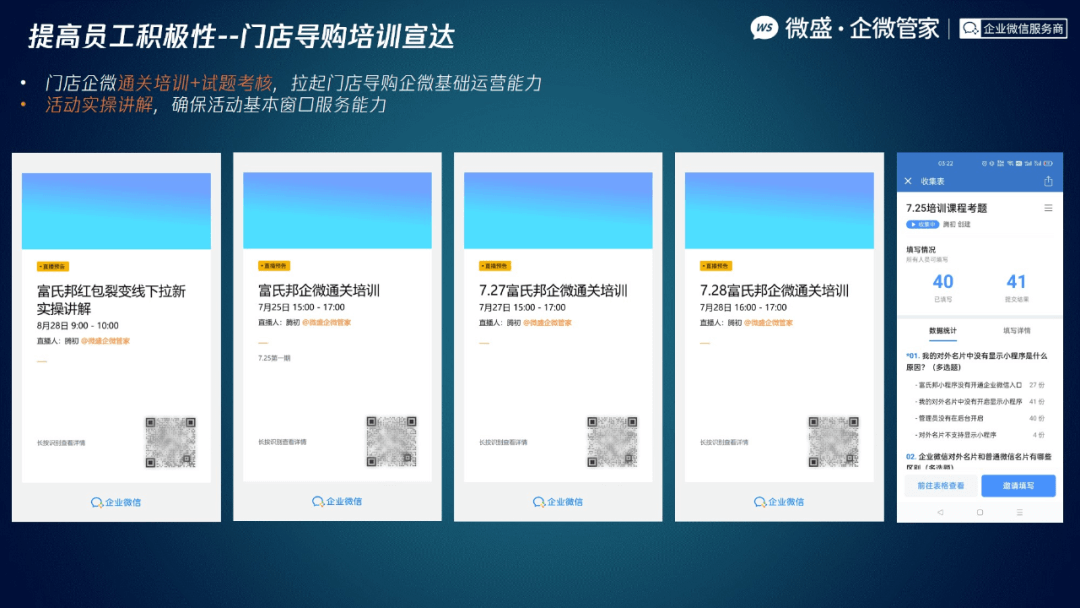Click the QR code on 7.28富氏邦企微通关培训 card
The image size is (1080, 608).
(833, 441)
